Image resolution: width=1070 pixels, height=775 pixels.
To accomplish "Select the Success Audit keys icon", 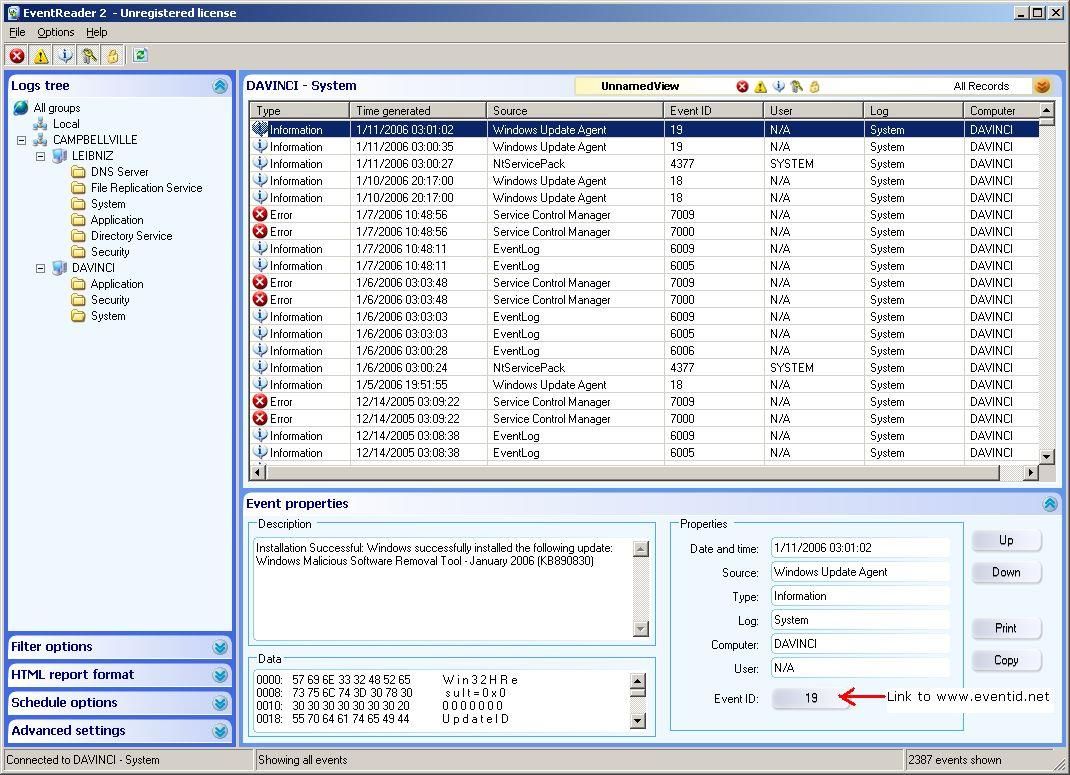I will click(89, 56).
